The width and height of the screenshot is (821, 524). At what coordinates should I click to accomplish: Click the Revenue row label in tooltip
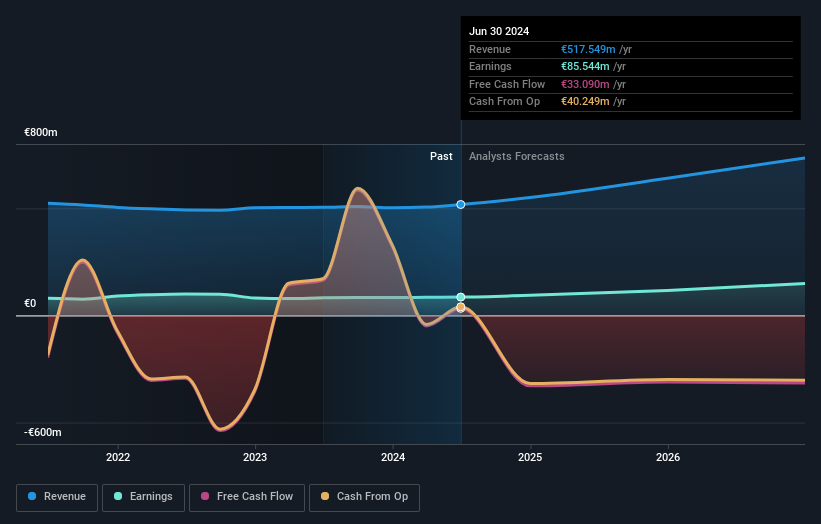click(x=490, y=49)
